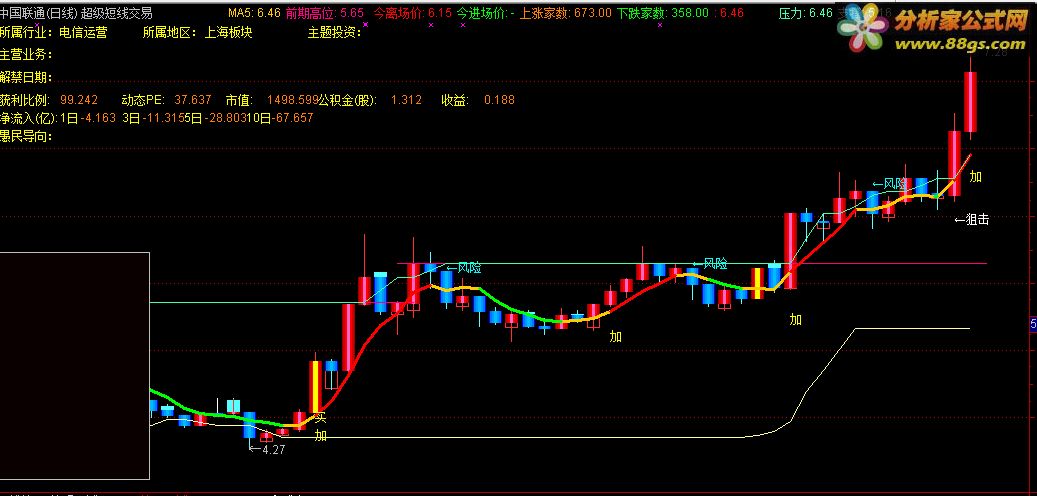Click the 下跌家数: 358.00 readout
Image resolution: width=1037 pixels, height=496 pixels.
point(663,13)
